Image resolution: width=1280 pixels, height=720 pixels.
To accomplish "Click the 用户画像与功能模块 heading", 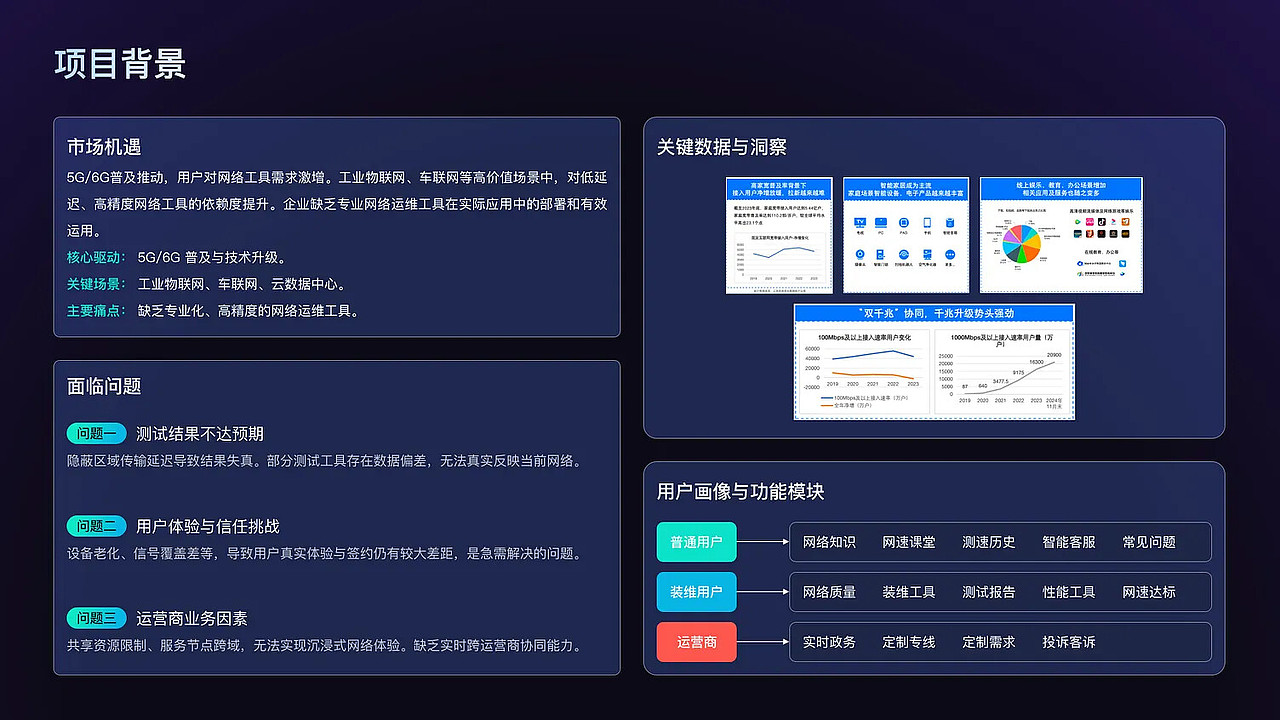I will click(x=740, y=492).
